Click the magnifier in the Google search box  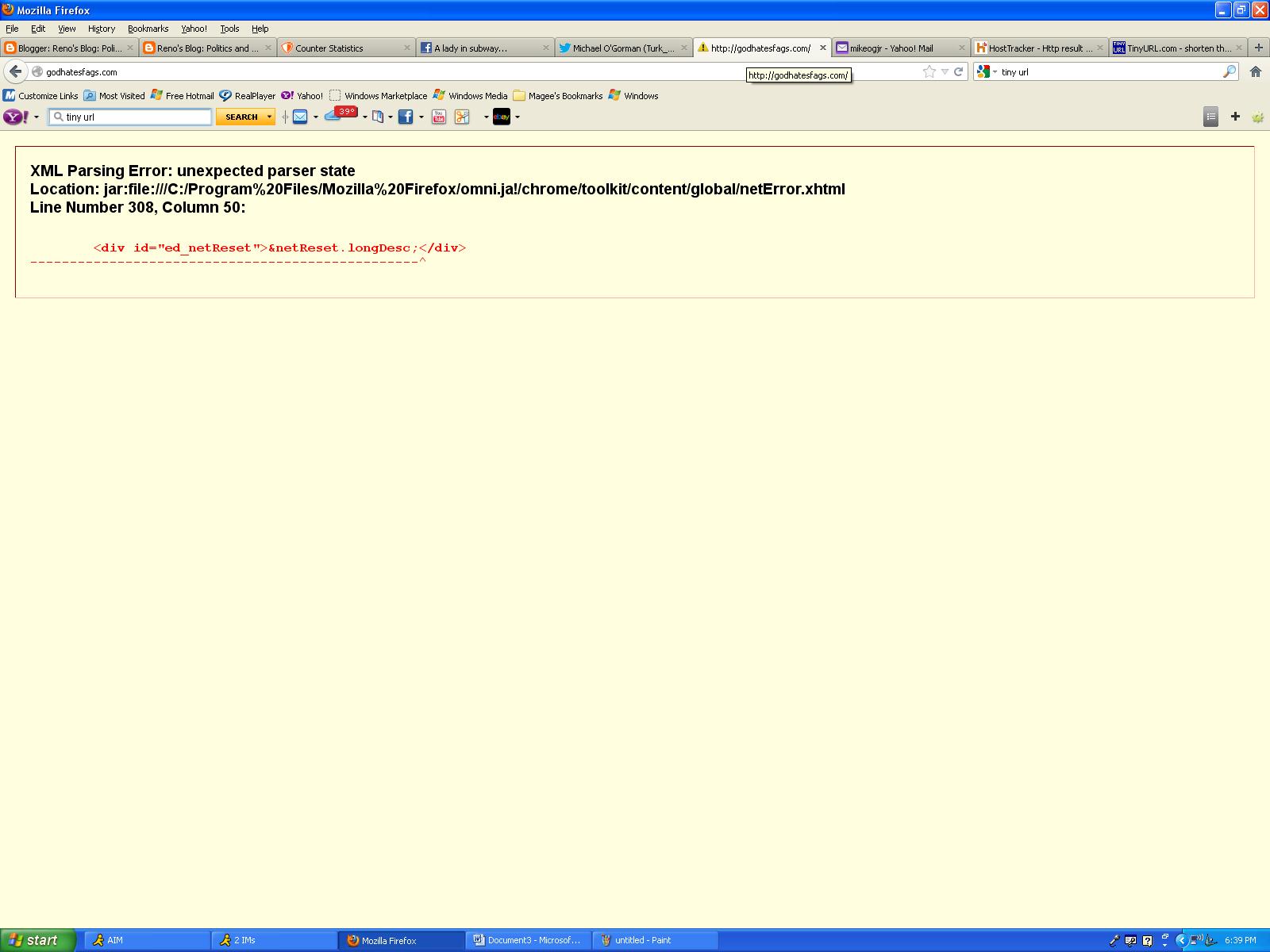point(1230,71)
